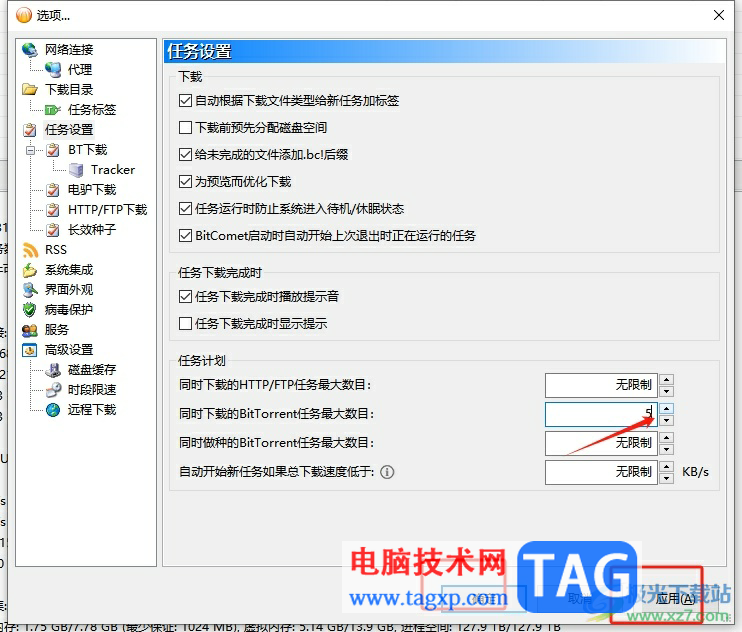Click HTTP/FTP任务最大数目 input field
742x632 pixels.
[601, 385]
